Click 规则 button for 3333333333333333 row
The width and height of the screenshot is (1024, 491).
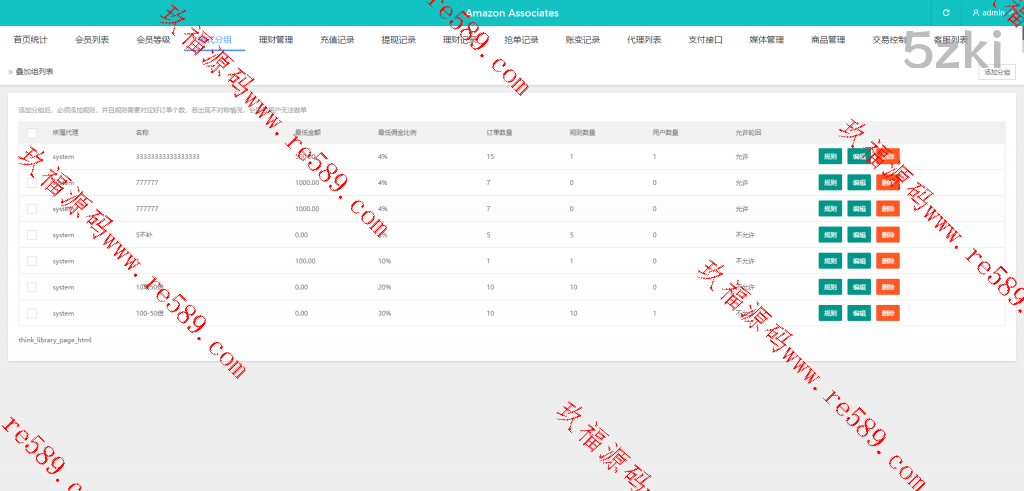tap(829, 156)
